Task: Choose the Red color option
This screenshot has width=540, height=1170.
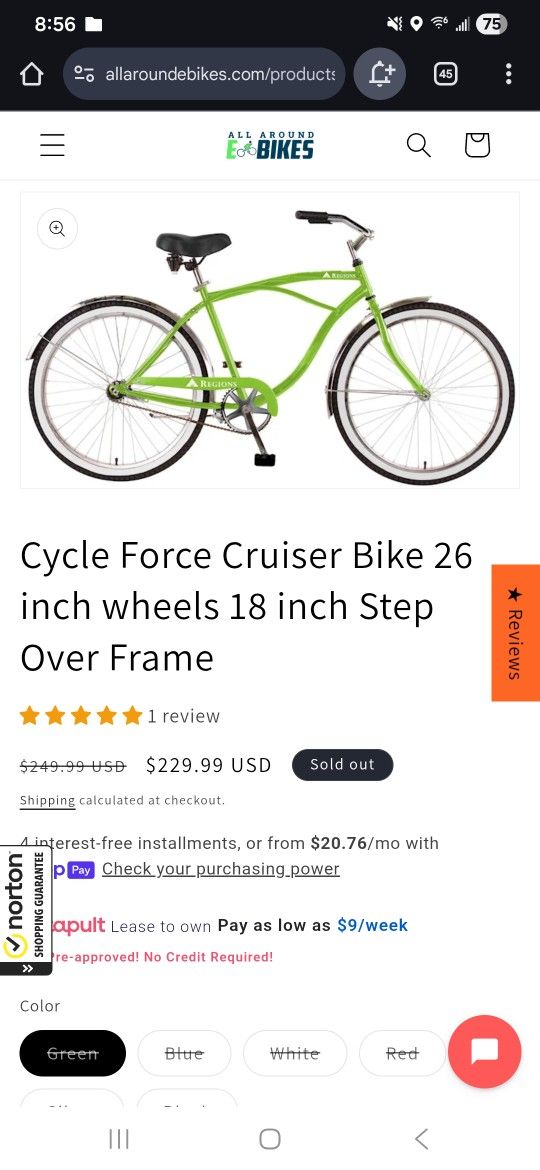Action: pyautogui.click(x=402, y=1053)
